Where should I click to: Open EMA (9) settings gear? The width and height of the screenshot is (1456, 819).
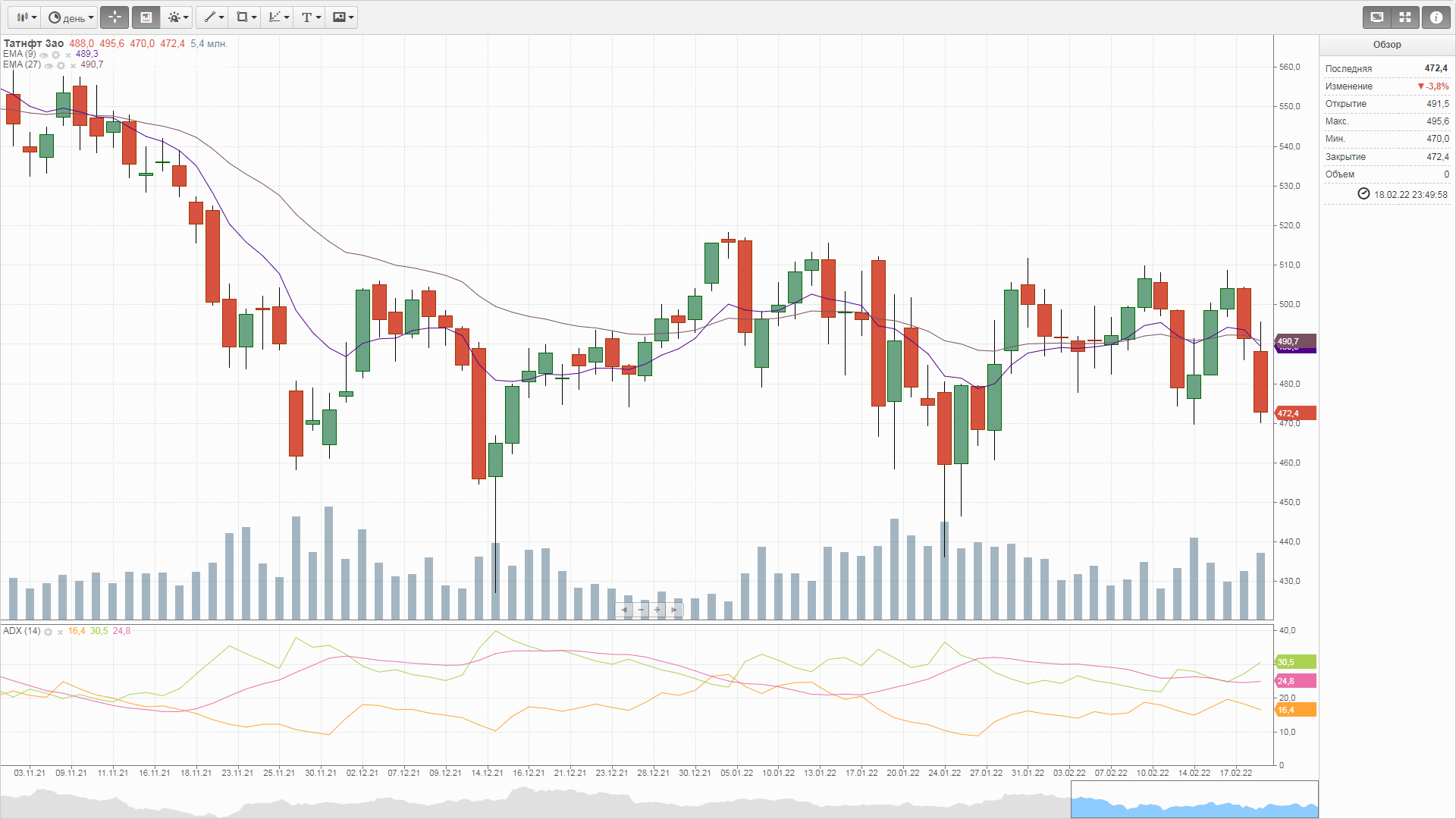(x=56, y=55)
